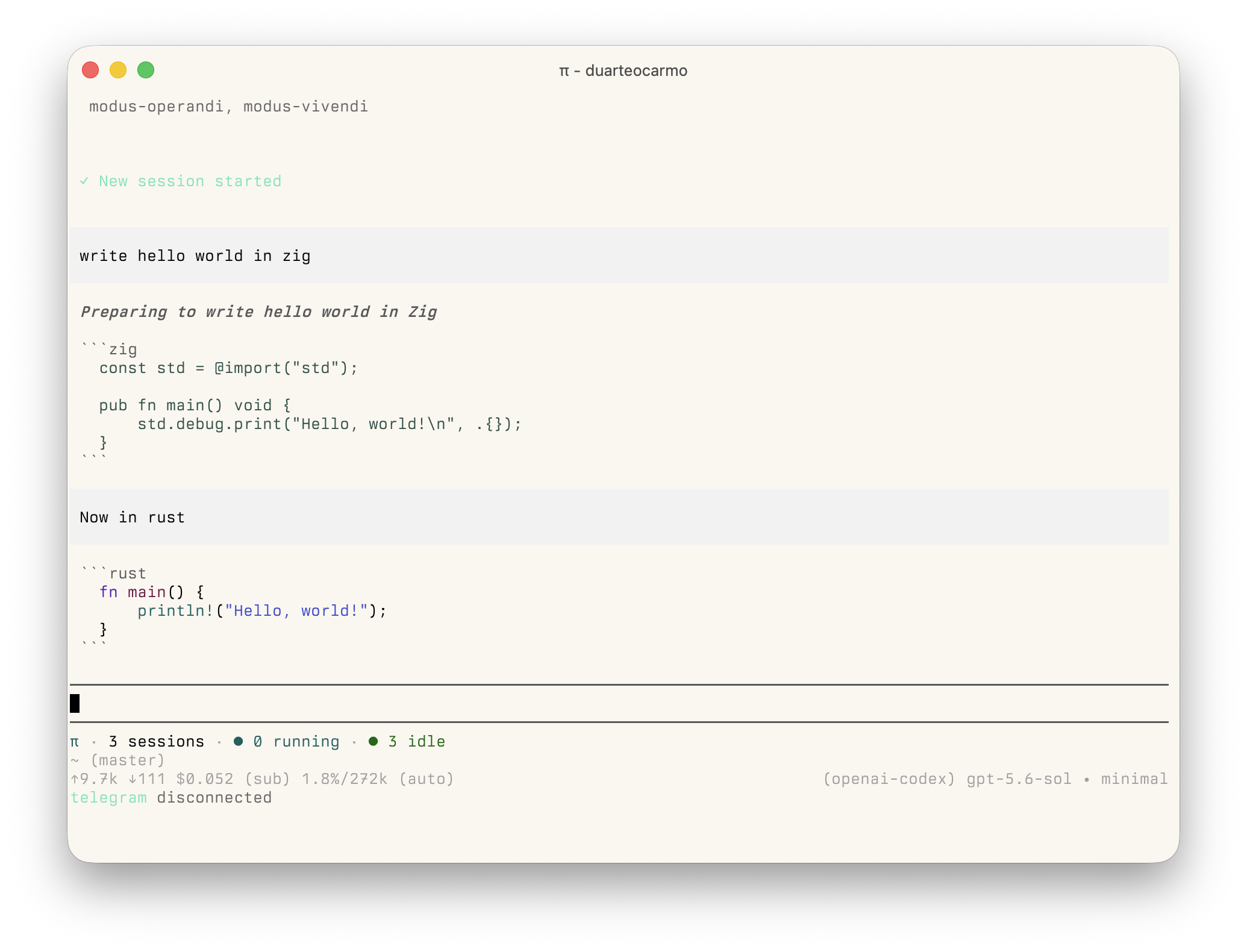Click the 'minimal' thinking level label
Viewport: 1247px width, 952px height.
pos(1134,779)
